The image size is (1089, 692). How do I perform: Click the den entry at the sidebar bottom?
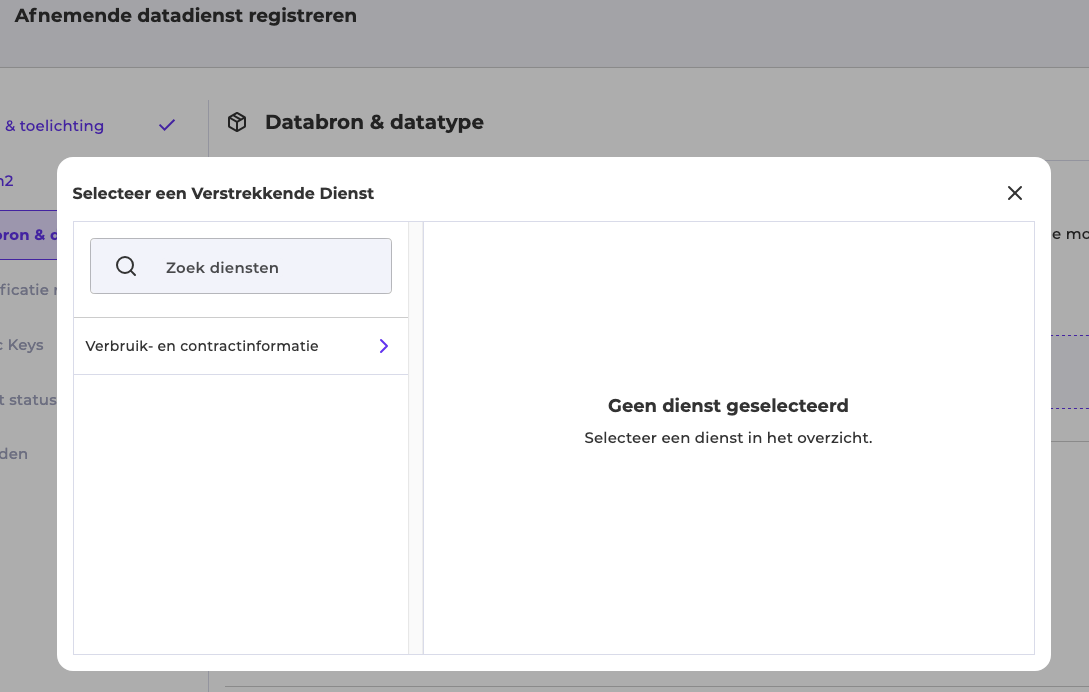14,453
